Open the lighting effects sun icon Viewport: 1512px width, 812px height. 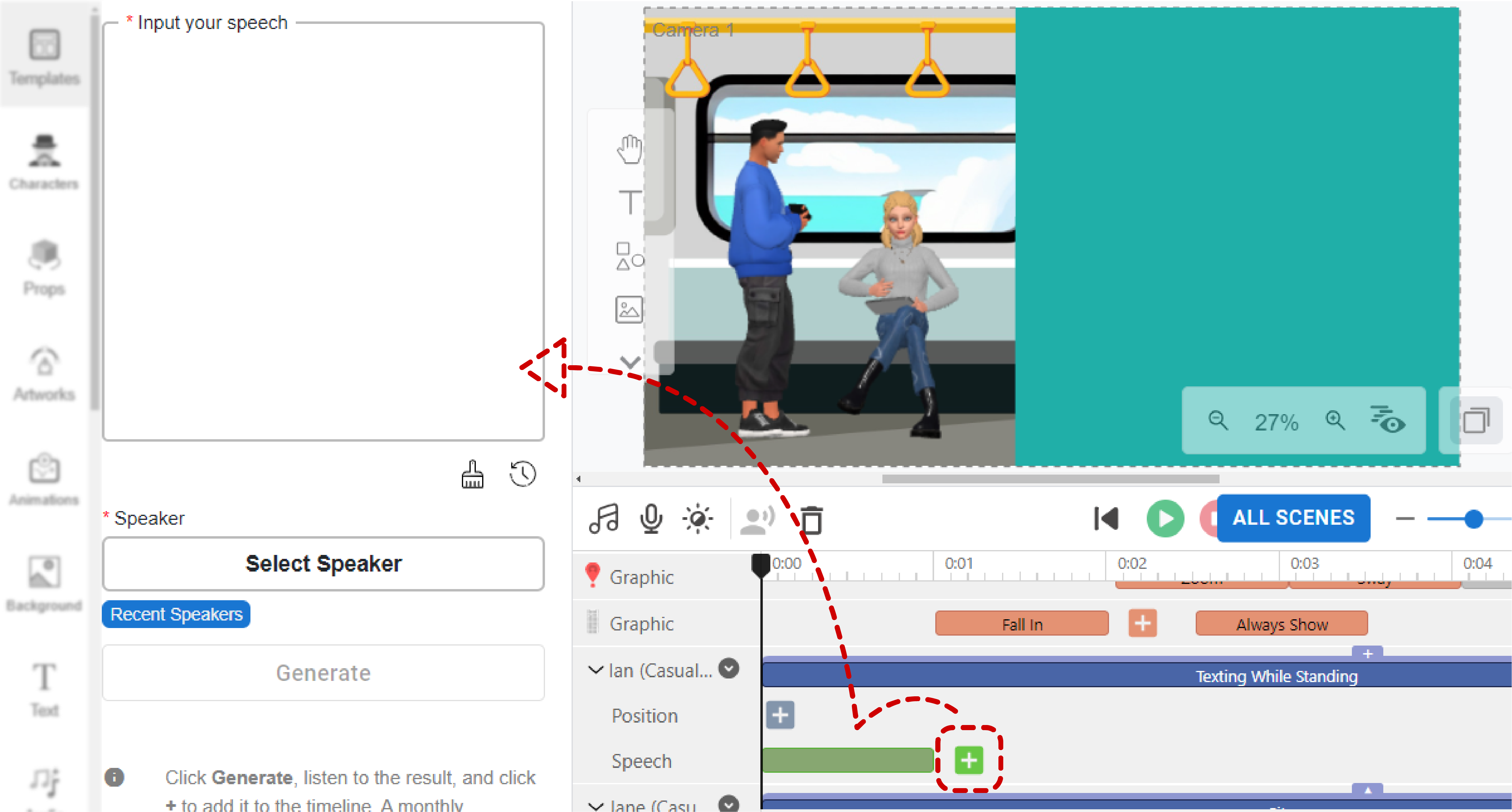[x=697, y=519]
